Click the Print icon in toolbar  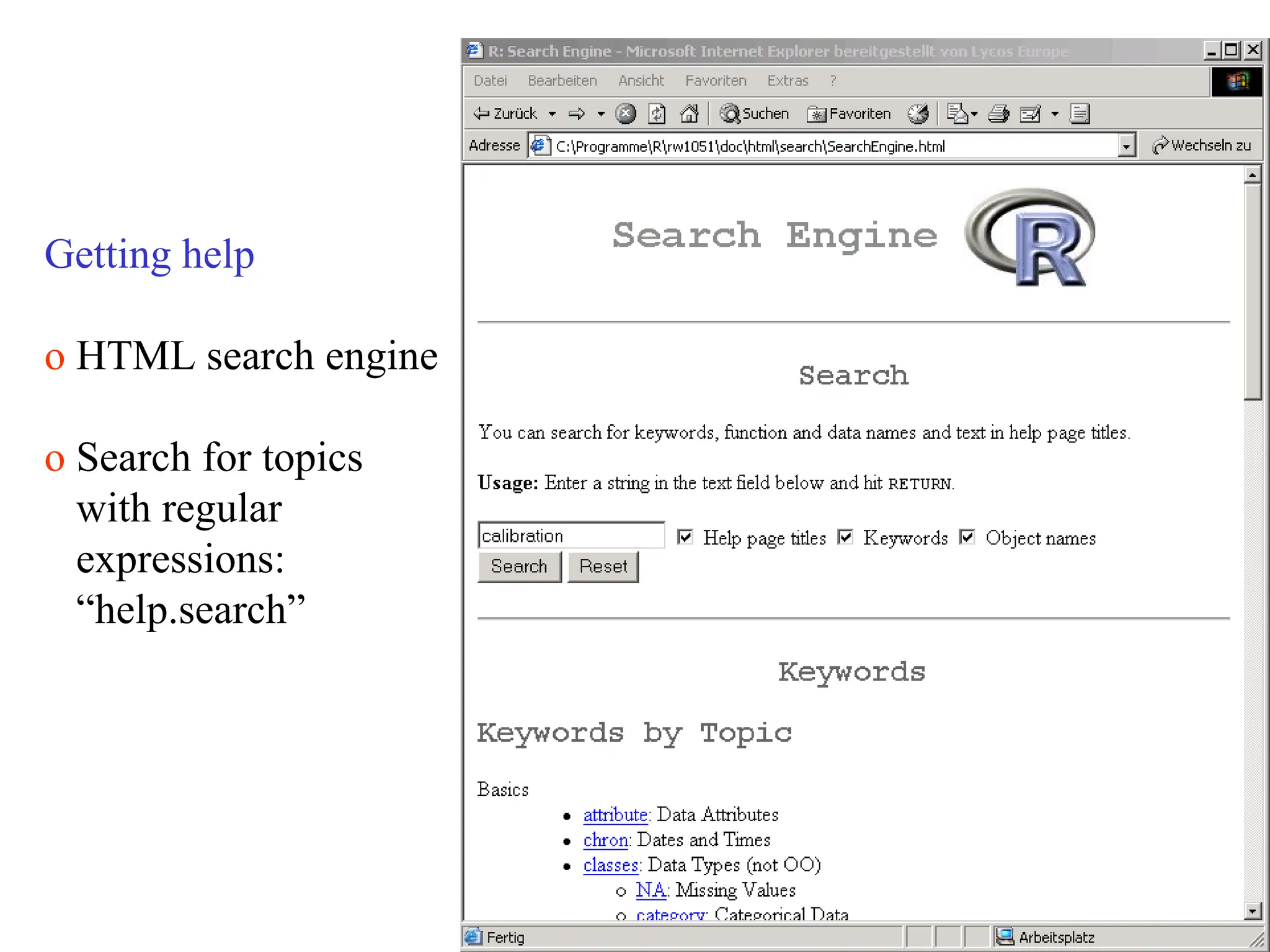point(998,113)
